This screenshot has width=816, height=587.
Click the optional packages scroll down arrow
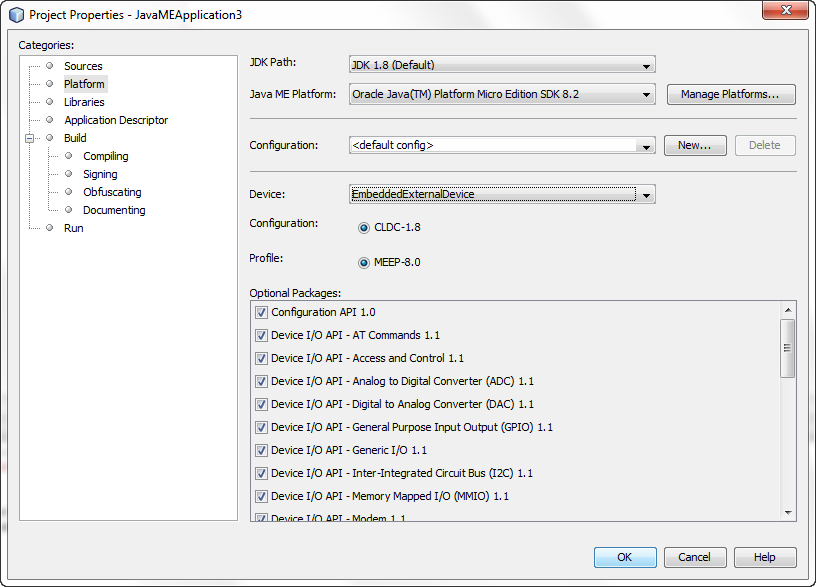point(788,513)
